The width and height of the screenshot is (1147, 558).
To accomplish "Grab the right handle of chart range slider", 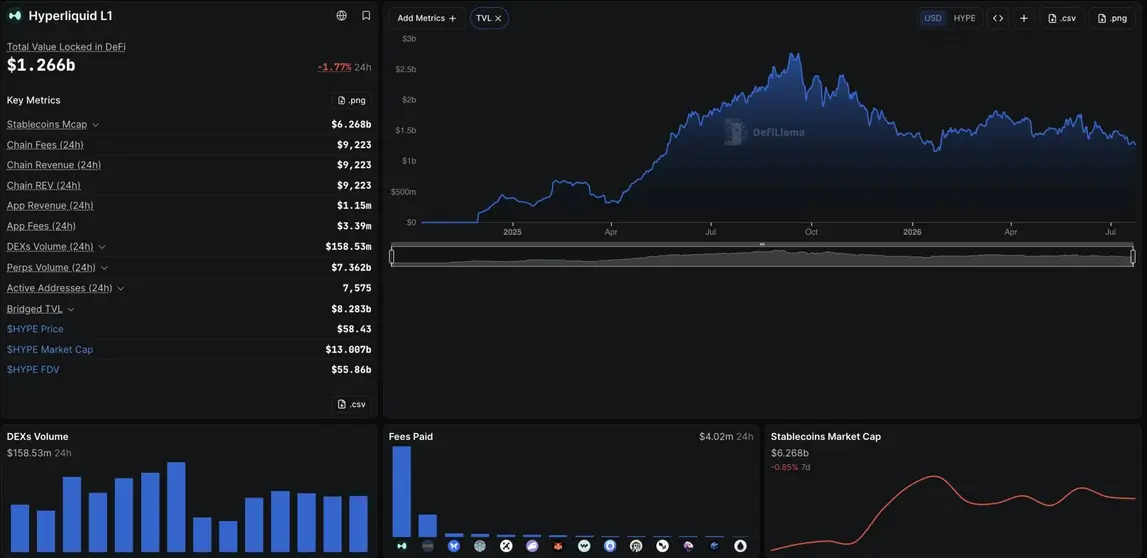I will [1133, 256].
